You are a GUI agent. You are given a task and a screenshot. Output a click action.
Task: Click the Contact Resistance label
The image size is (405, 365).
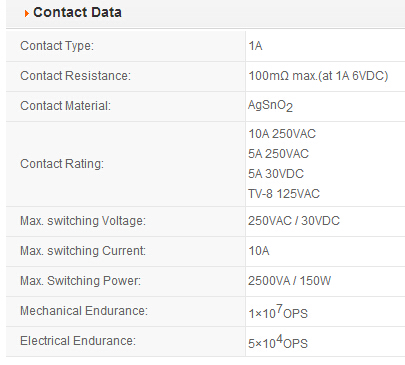point(75,76)
